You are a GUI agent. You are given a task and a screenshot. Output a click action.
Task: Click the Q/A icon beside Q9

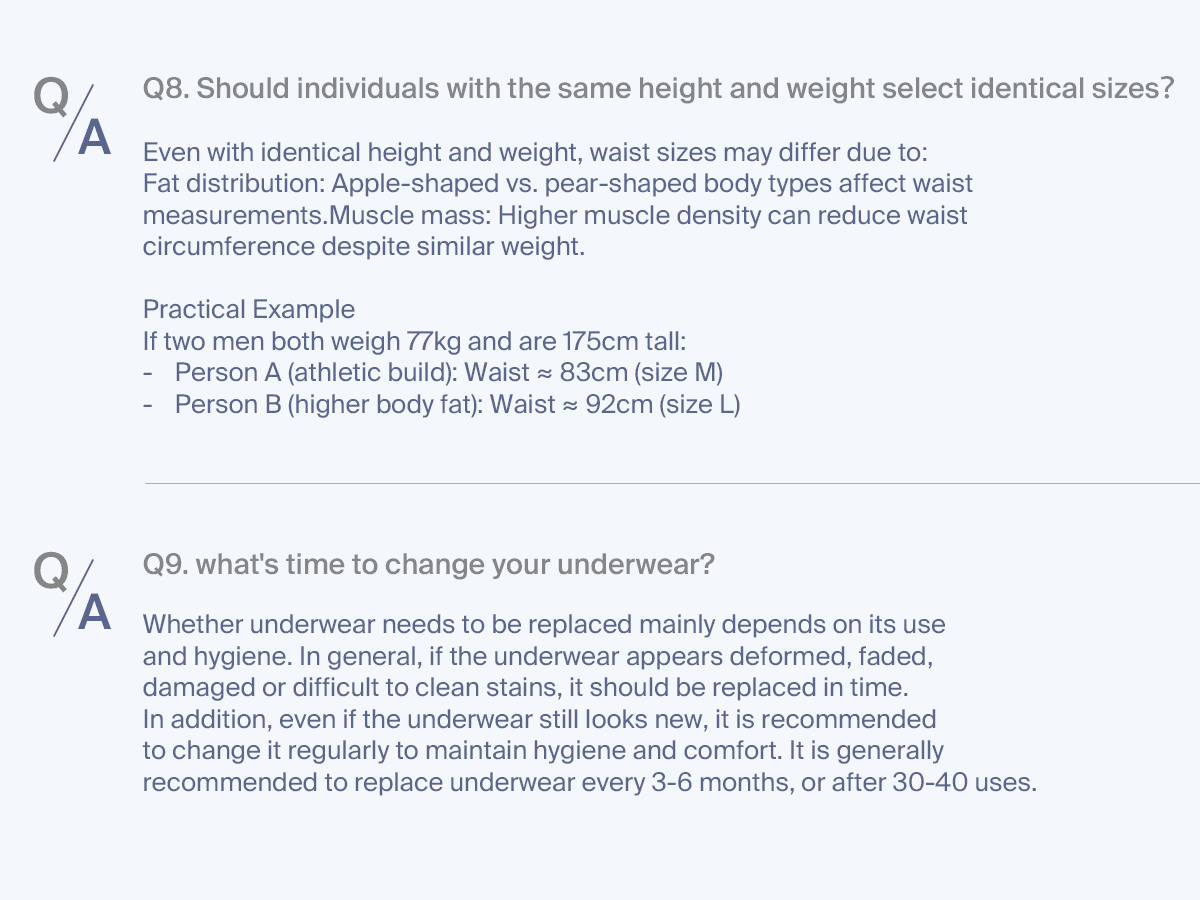[73, 593]
